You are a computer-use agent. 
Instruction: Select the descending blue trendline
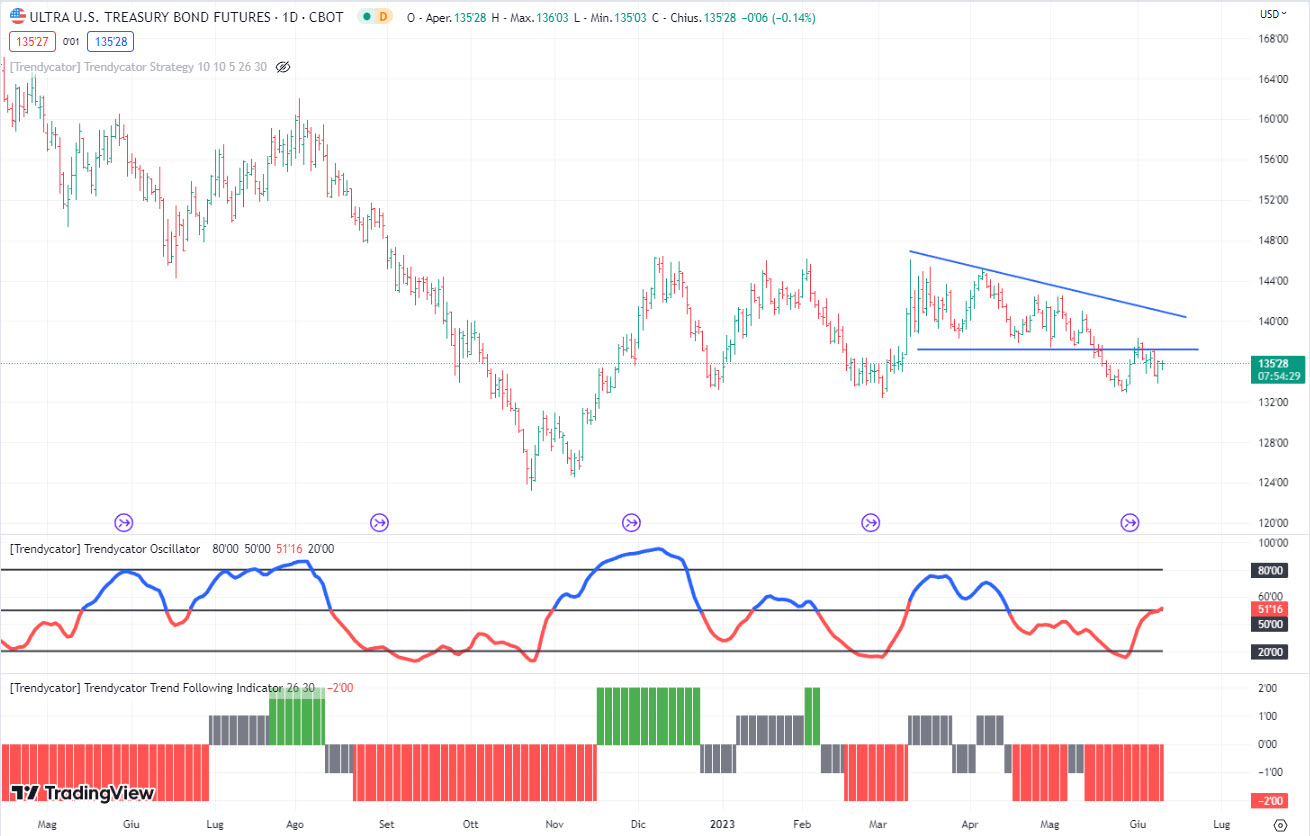point(1047,284)
